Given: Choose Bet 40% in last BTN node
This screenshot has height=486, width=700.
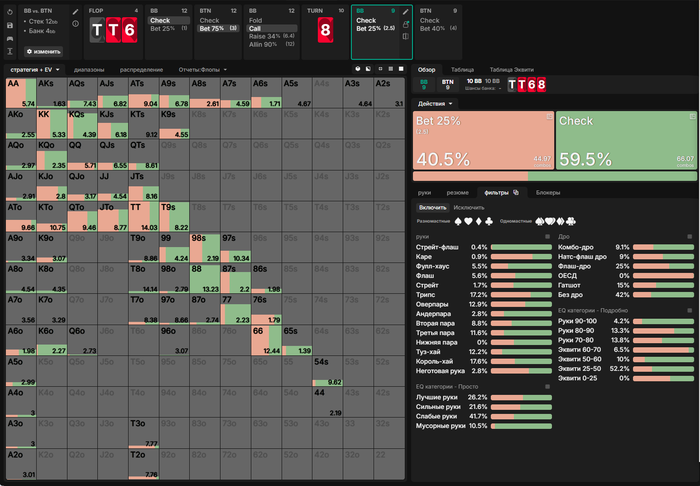Looking at the screenshot, I should click(x=438, y=29).
